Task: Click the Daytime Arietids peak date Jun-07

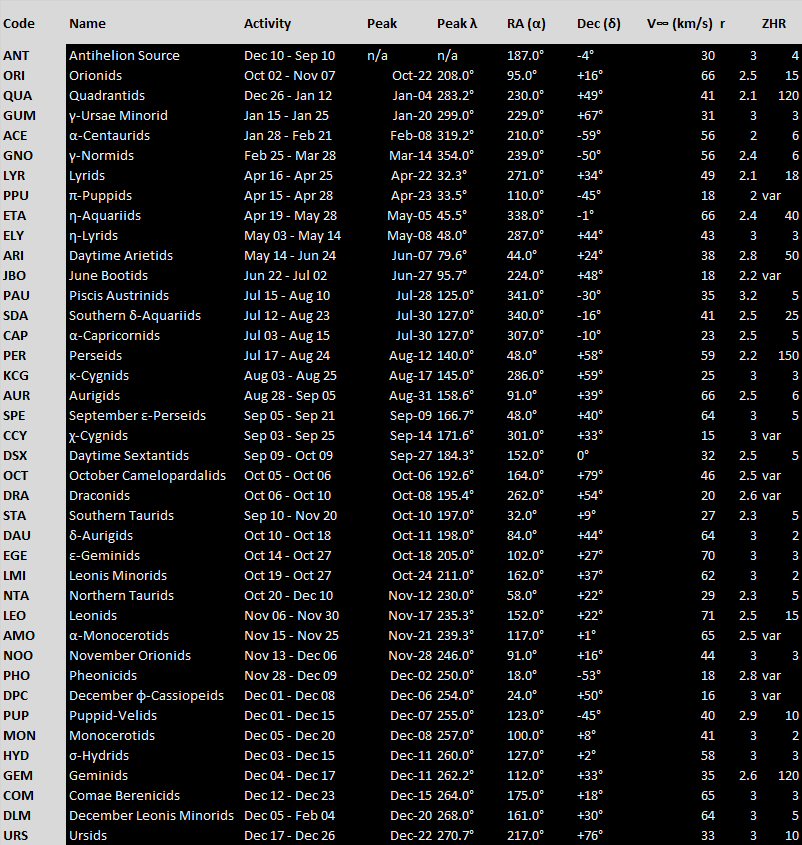Action: tap(411, 255)
